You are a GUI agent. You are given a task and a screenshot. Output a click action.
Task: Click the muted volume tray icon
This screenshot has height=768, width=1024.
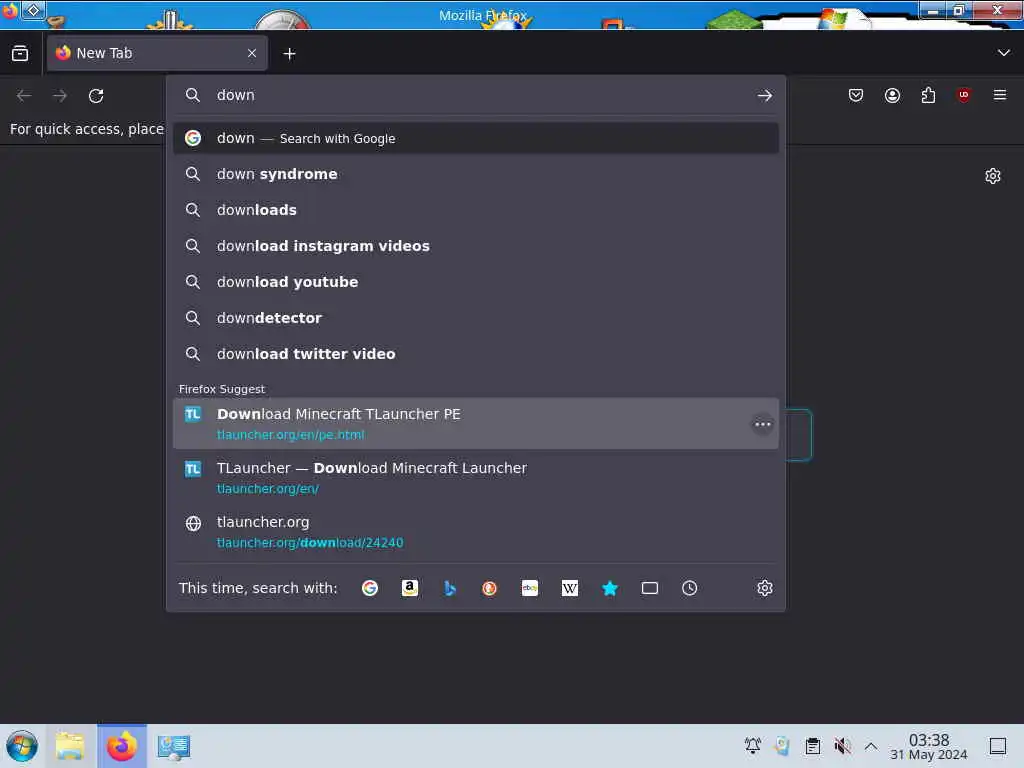(842, 746)
